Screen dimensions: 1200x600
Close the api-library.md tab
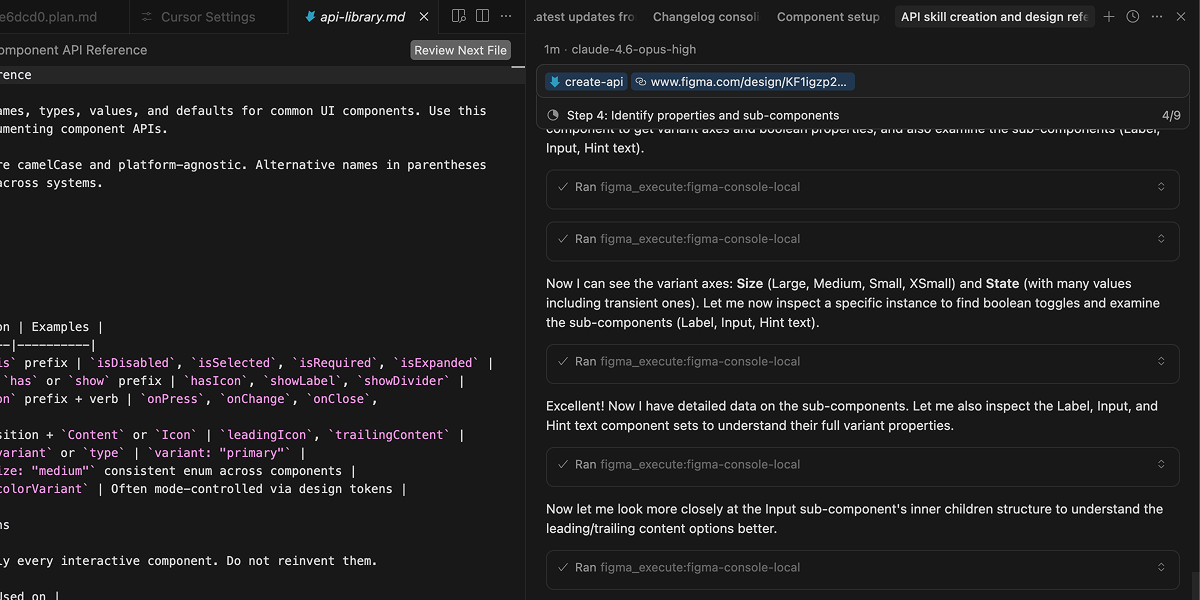coord(424,17)
